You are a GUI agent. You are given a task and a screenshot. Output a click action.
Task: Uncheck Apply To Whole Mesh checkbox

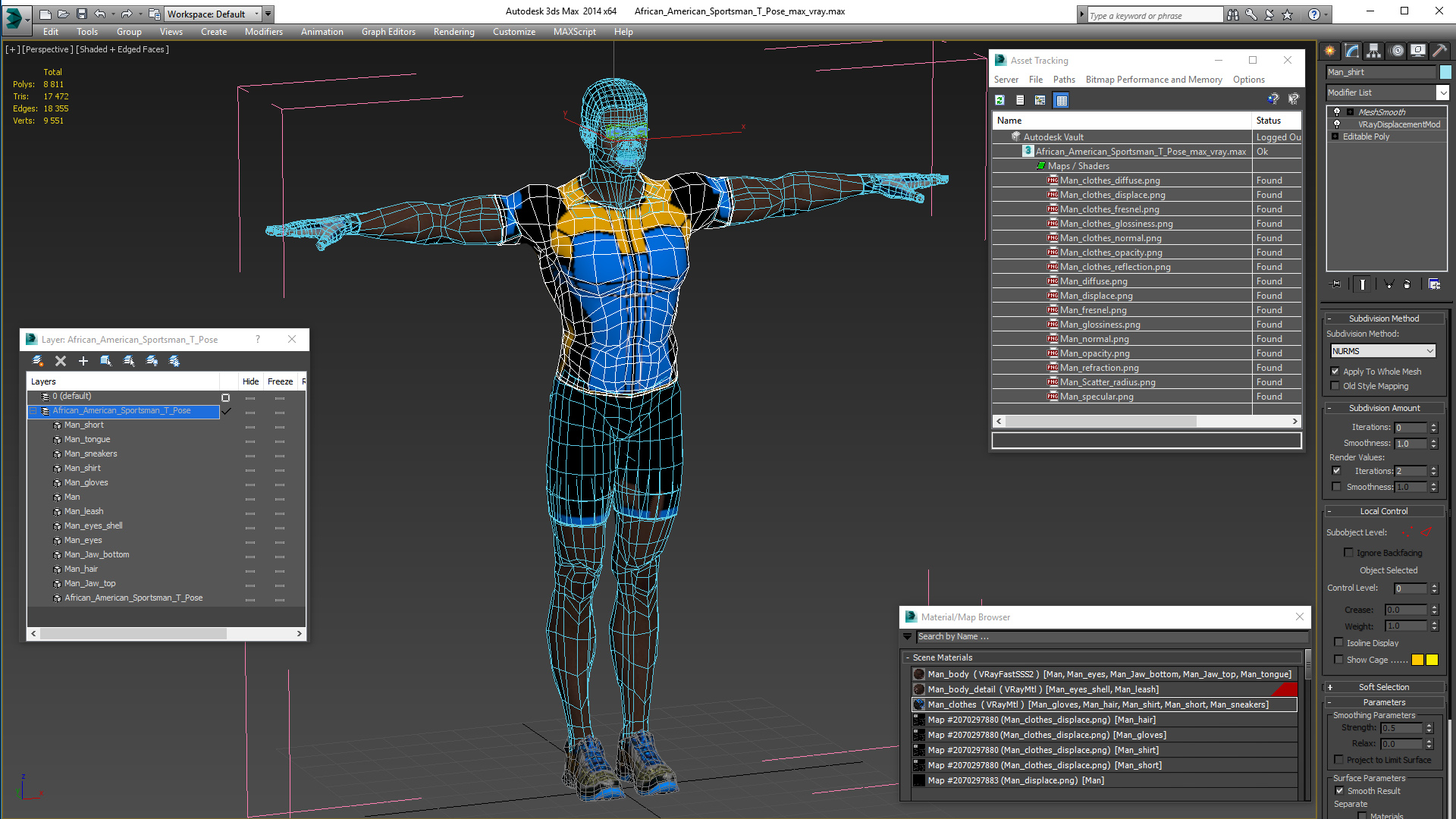(x=1335, y=372)
